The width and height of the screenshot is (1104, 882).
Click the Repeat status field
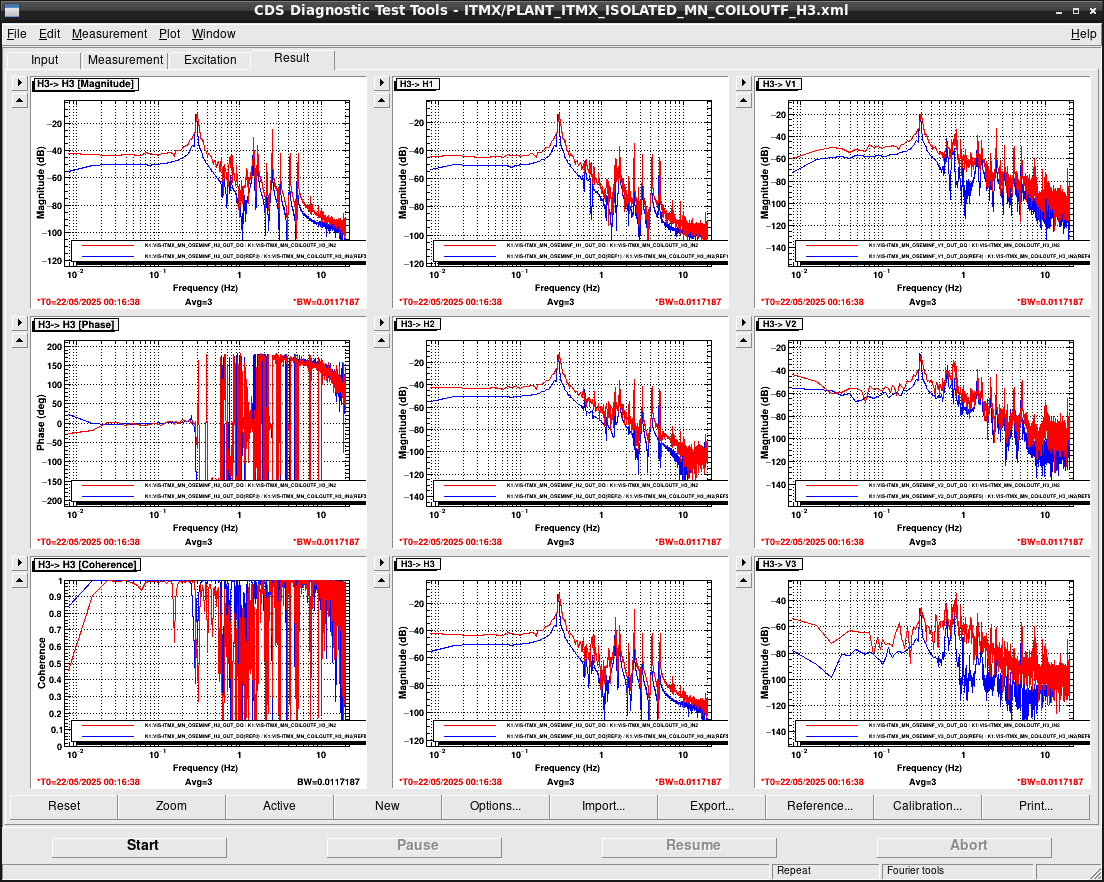coord(825,871)
